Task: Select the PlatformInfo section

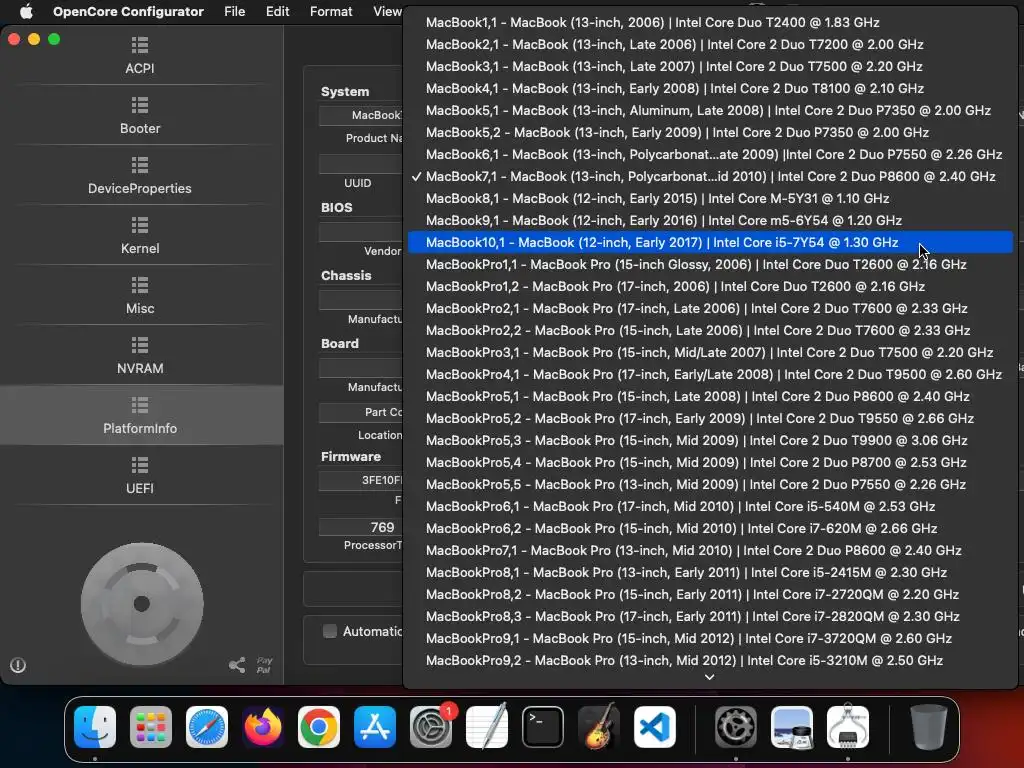Action: (140, 415)
